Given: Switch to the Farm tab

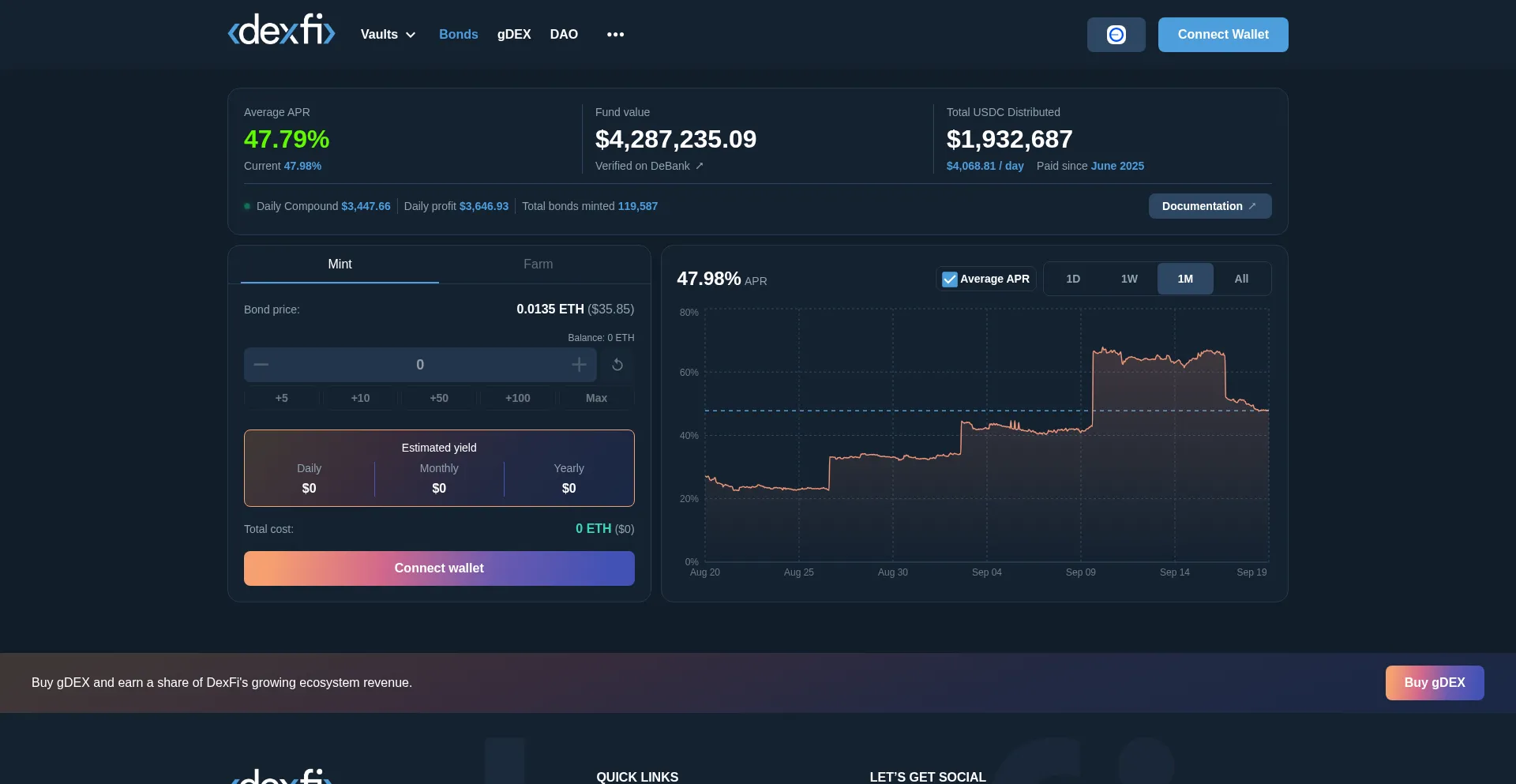Looking at the screenshot, I should 538,264.
